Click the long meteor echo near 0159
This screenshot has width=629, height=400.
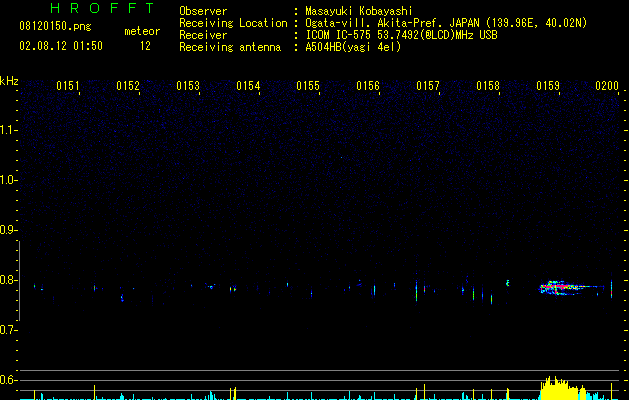(572, 288)
